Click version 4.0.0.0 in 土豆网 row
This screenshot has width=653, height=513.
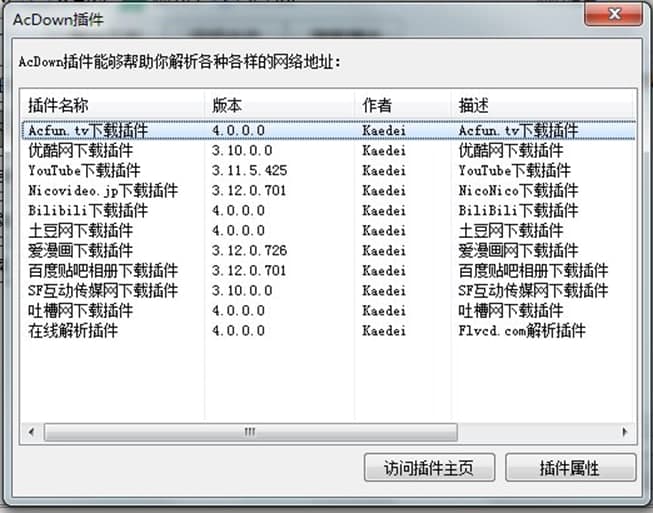[238, 230]
